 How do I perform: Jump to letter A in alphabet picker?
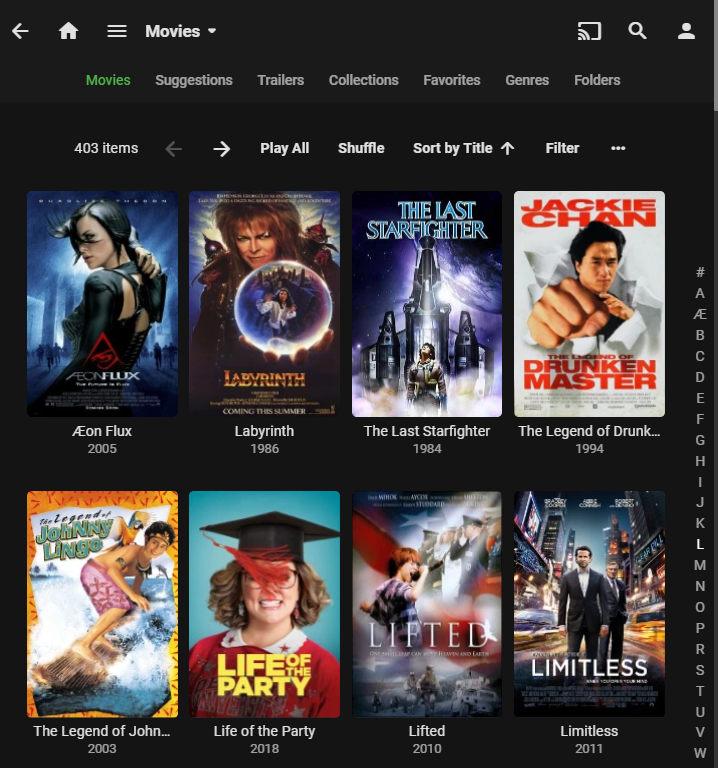(700, 293)
